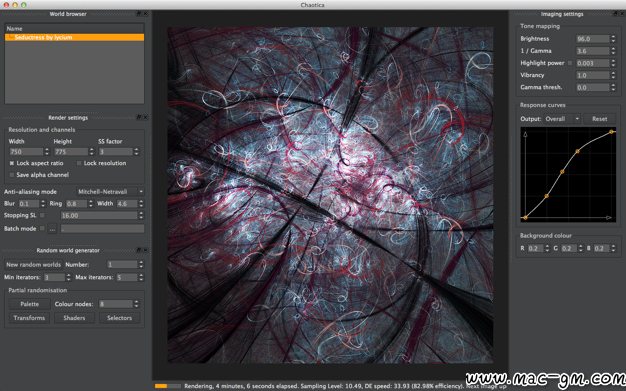Select world 'Seductress by lycium'

74,37
